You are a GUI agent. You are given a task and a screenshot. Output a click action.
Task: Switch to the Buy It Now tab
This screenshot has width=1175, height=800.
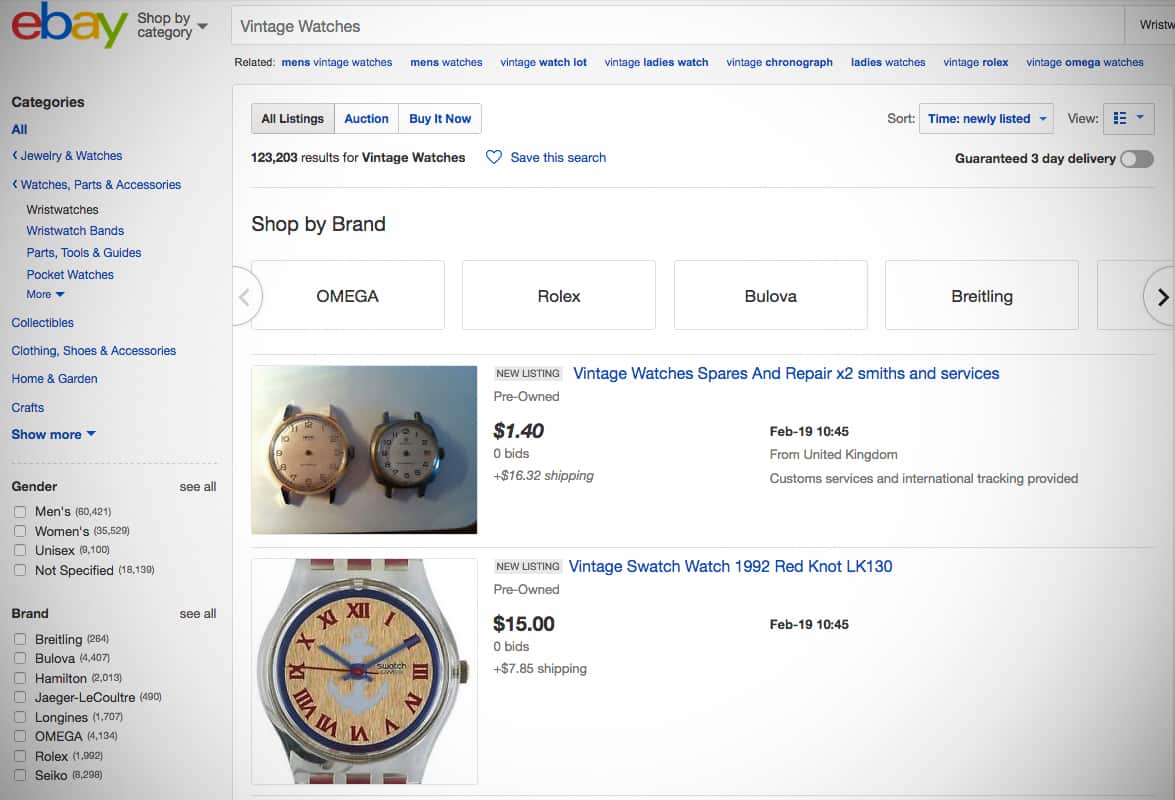[439, 117]
